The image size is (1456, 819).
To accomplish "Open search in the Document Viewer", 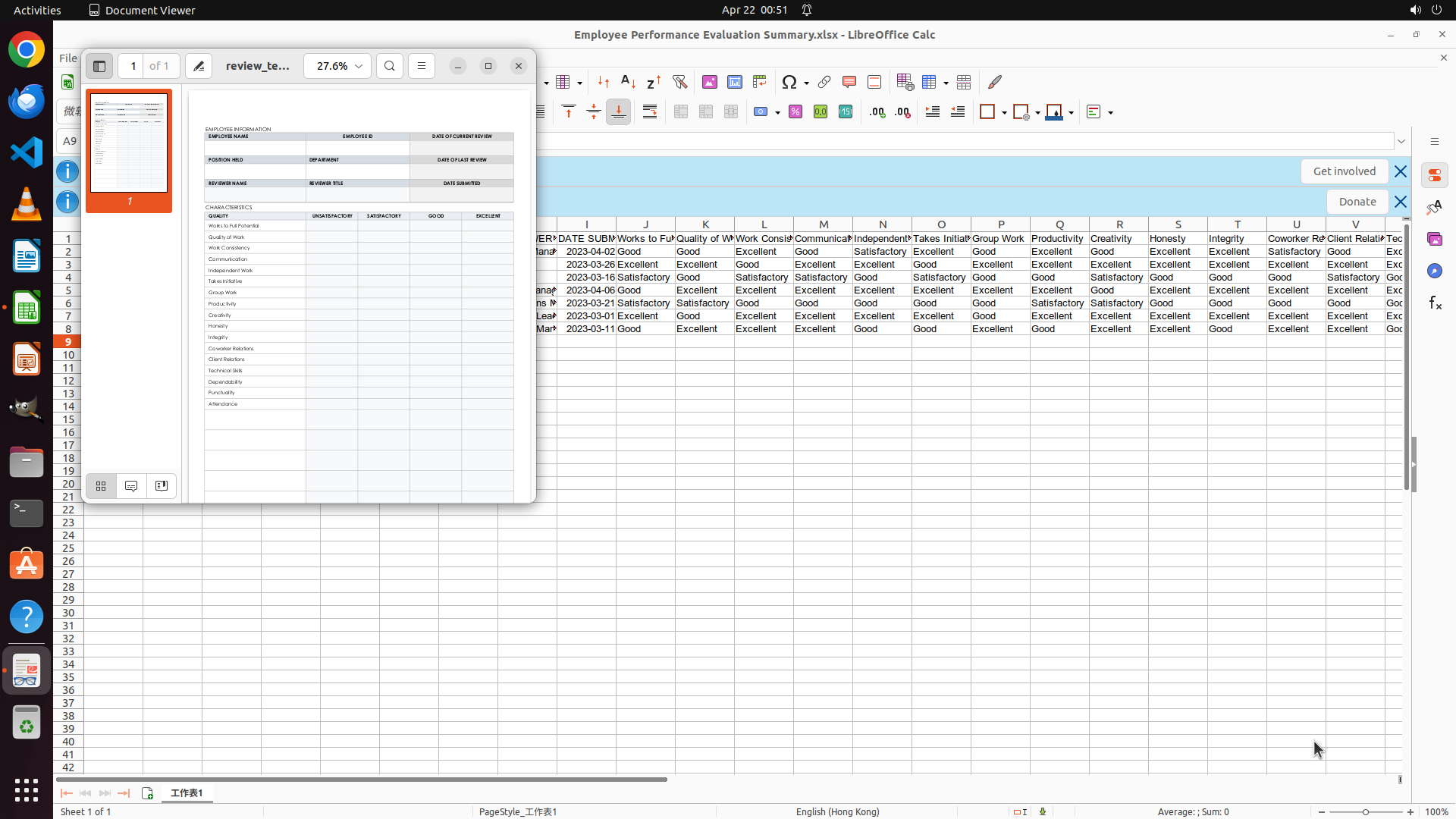I will [390, 66].
